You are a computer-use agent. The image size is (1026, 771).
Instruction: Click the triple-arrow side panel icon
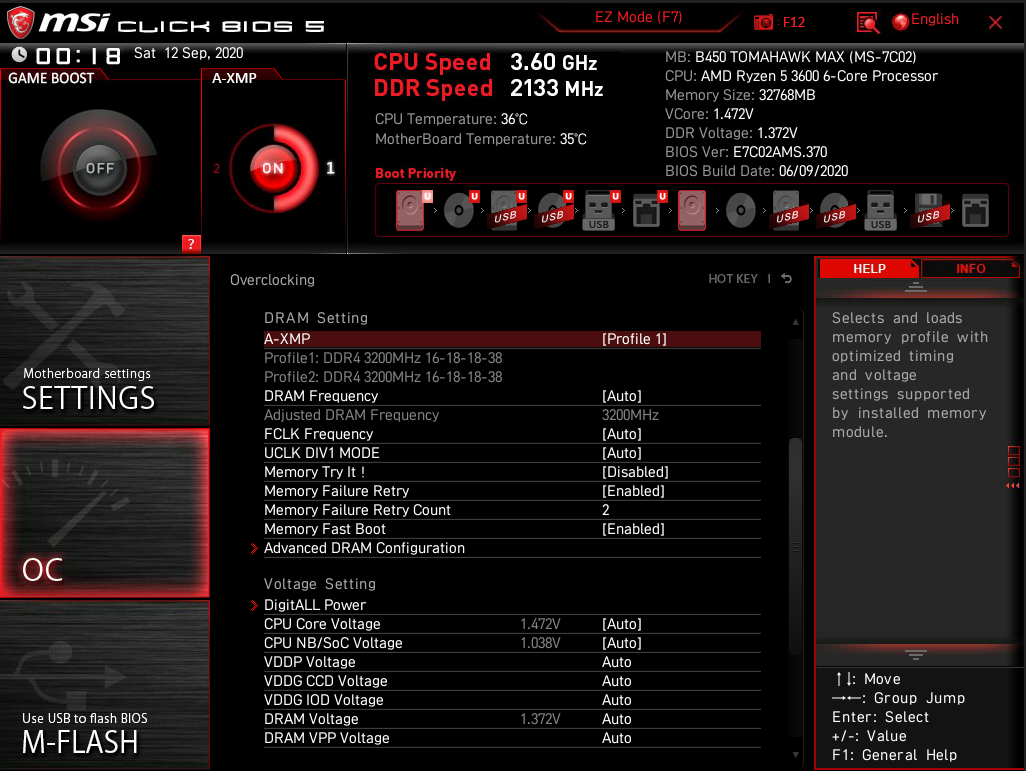(1013, 486)
